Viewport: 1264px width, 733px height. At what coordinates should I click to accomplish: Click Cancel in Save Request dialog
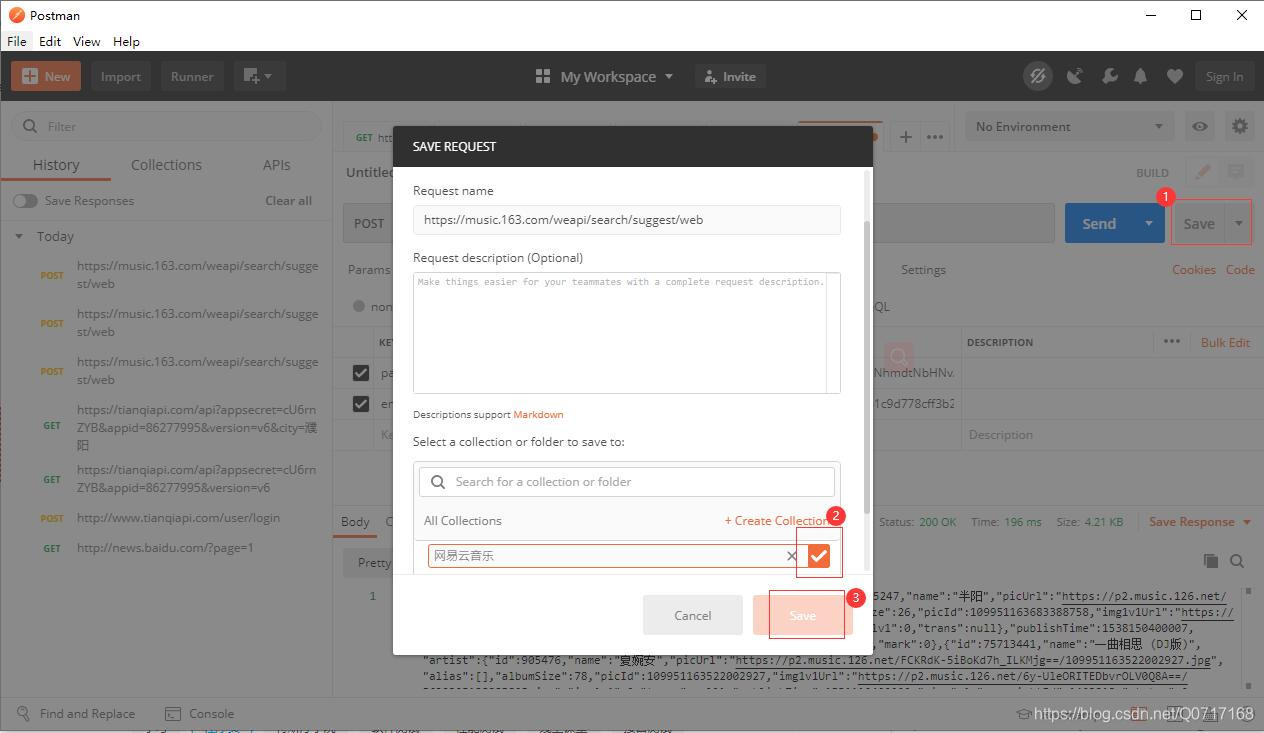[693, 615]
